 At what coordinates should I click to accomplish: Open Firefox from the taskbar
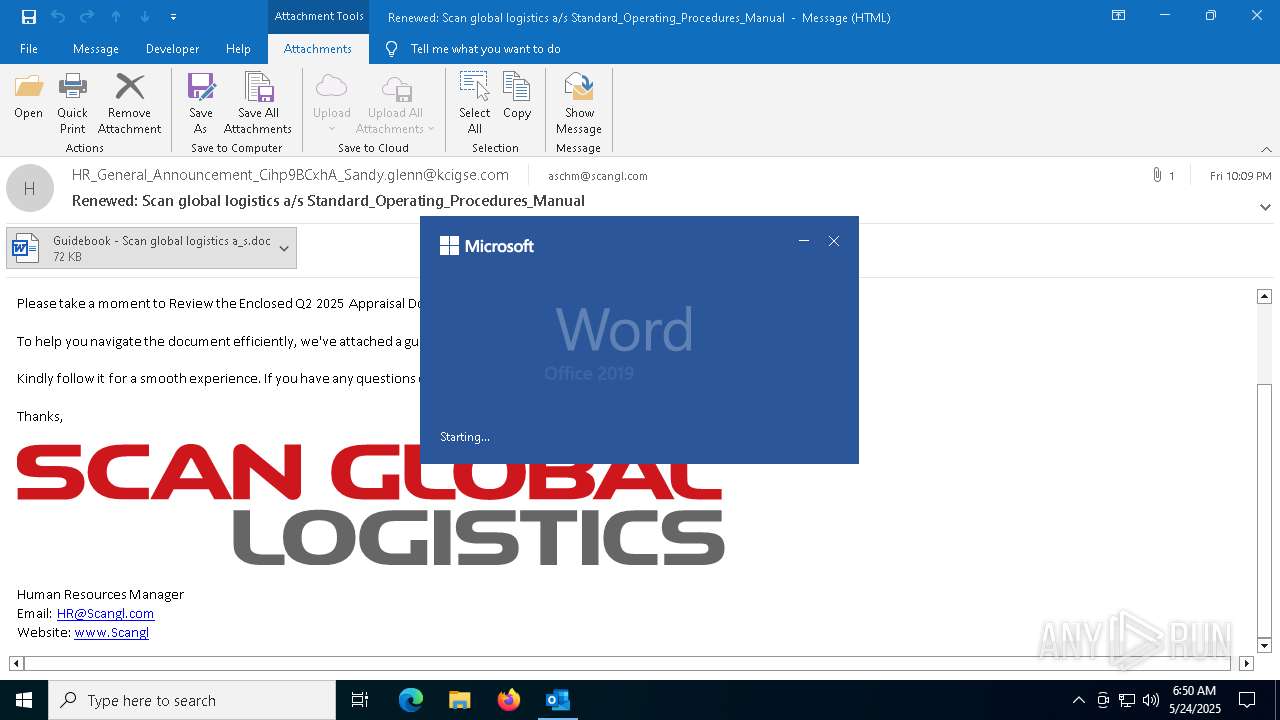tap(508, 700)
